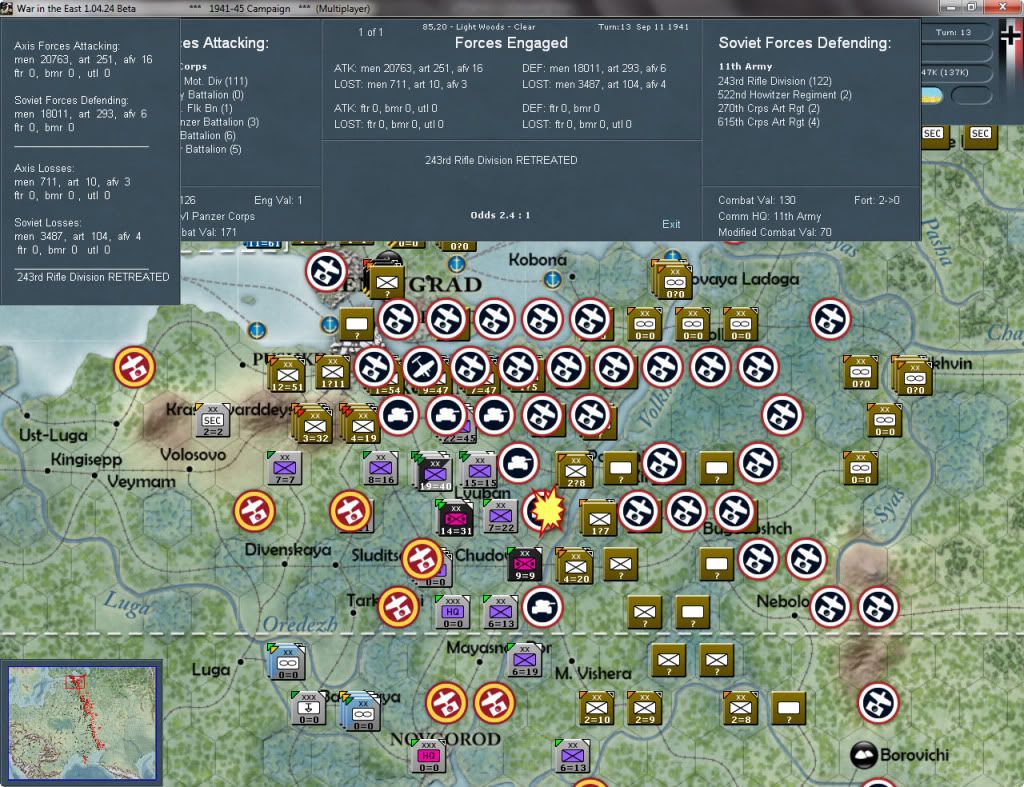Select the 522nd Howitzer Regiment (2) entry

coord(784,95)
